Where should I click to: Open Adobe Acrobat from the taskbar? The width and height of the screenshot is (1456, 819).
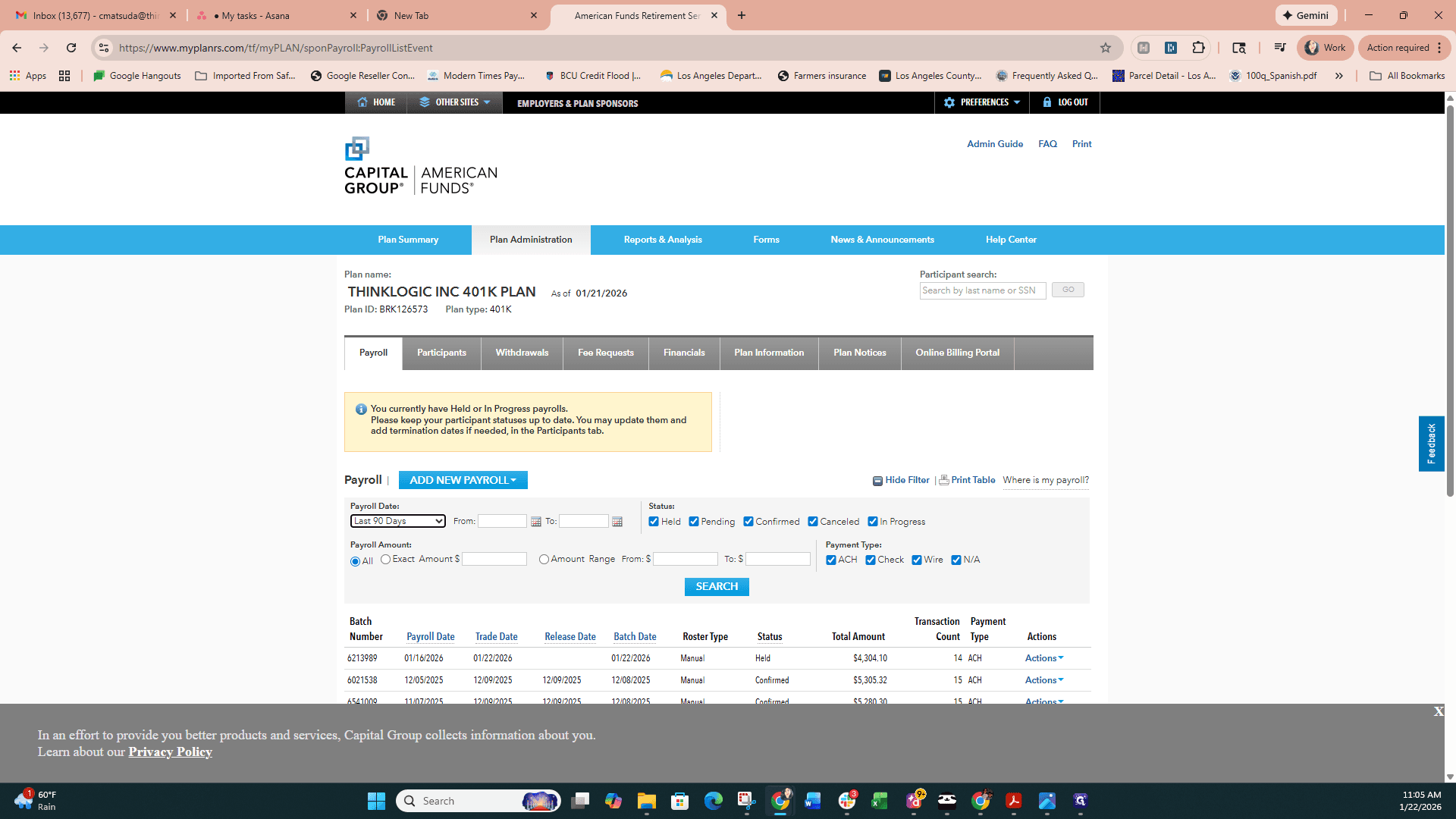coord(1014,801)
